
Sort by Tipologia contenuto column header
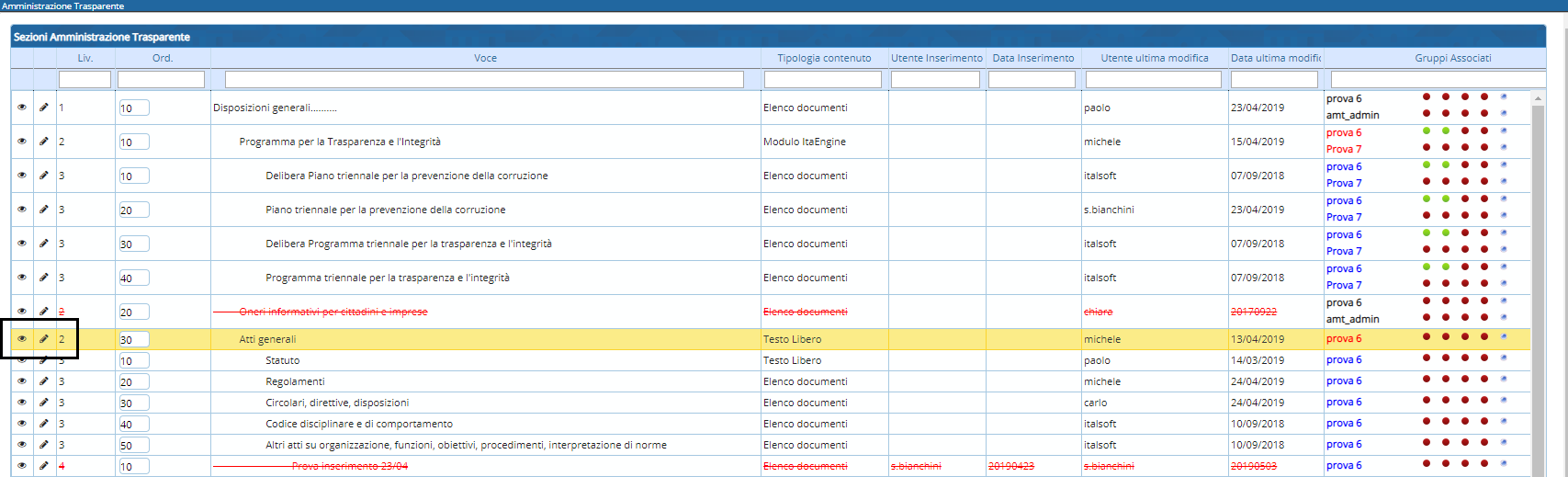(x=824, y=58)
